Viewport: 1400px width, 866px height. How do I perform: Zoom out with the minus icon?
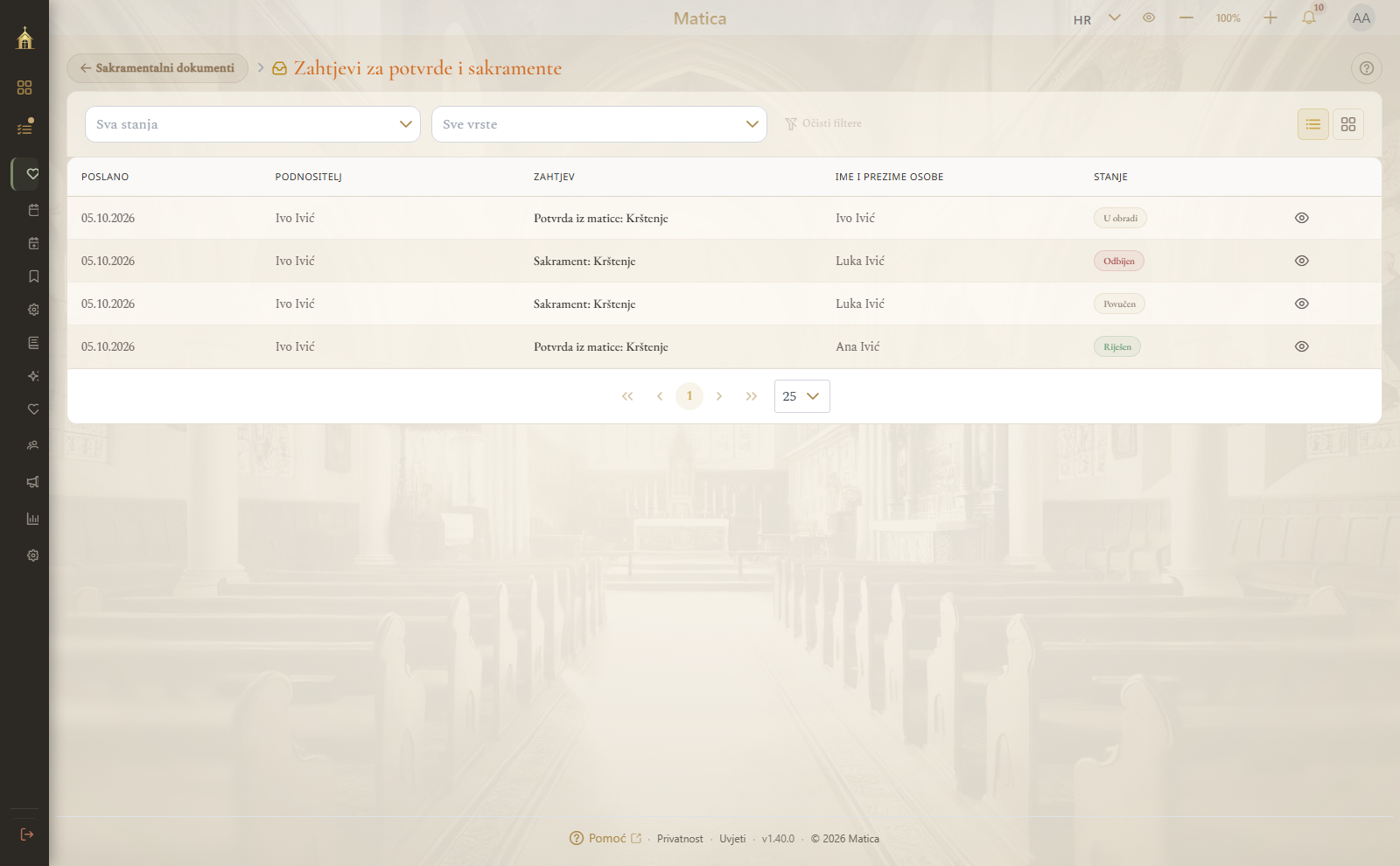(x=1186, y=17)
